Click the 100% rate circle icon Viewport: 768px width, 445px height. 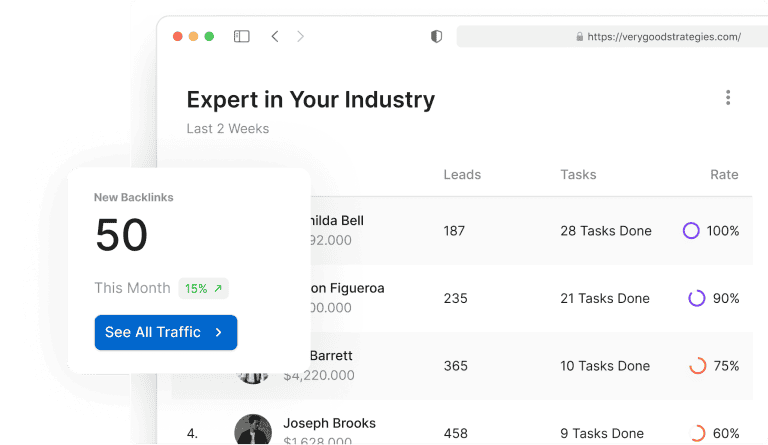[x=691, y=231]
